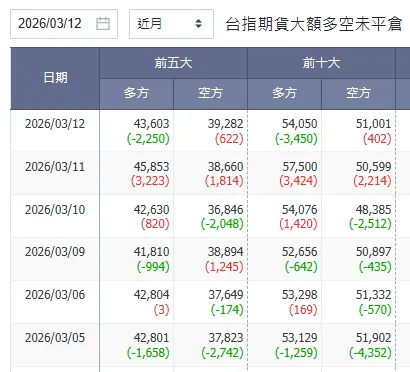
Task: Click the 前十大 group header
Action: pos(321,63)
